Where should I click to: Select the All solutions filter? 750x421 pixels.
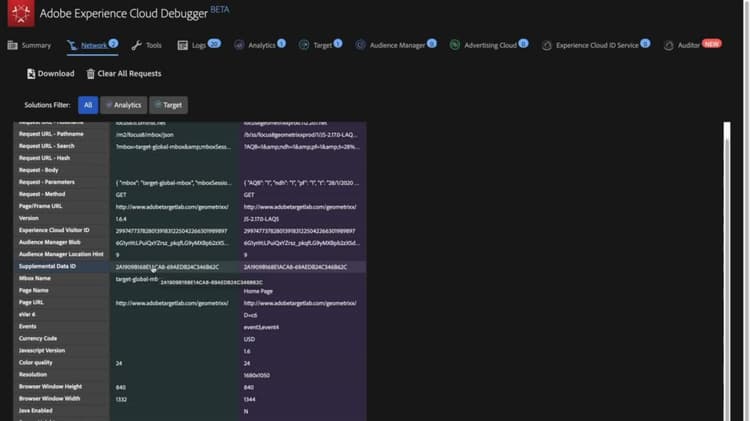pos(88,105)
